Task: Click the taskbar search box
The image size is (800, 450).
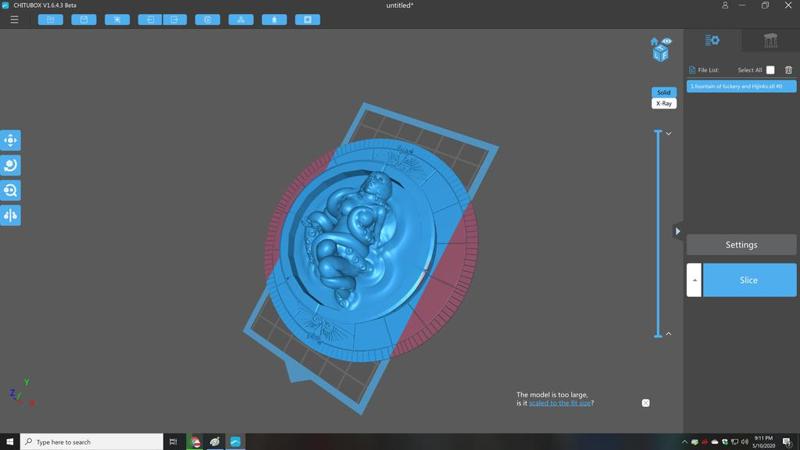Action: click(92, 442)
